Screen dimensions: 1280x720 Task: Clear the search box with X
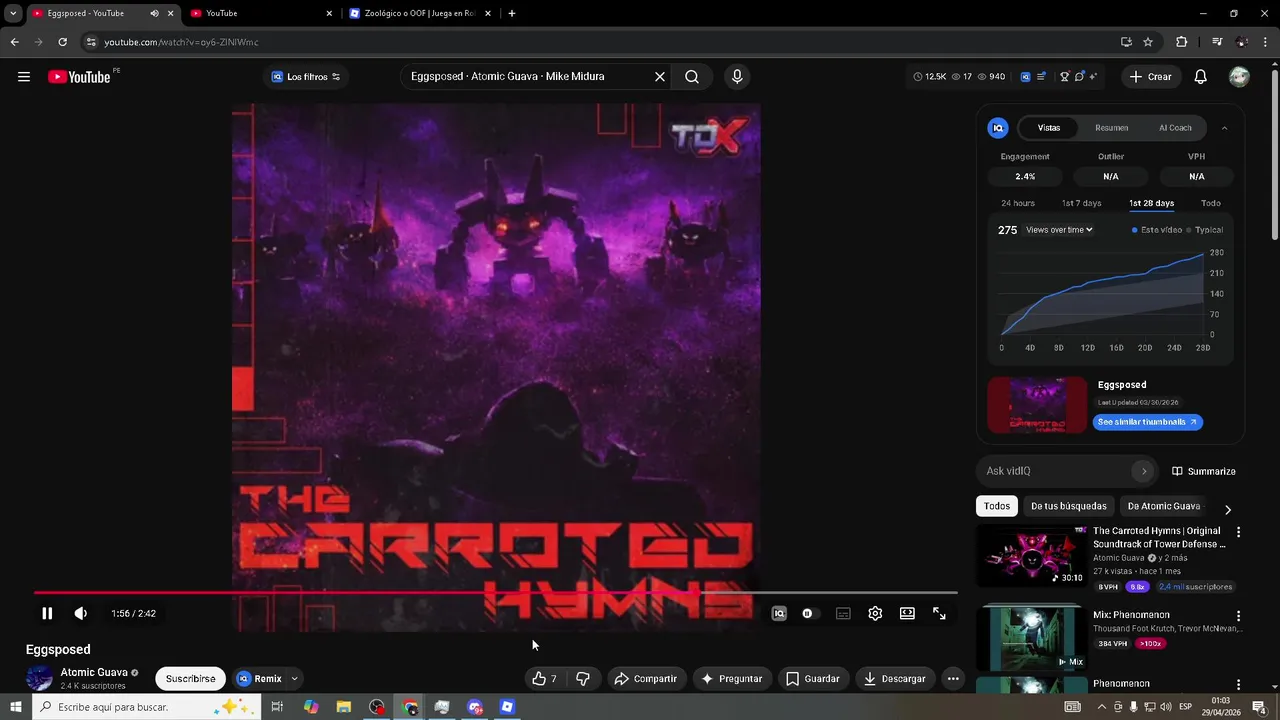pyautogui.click(x=660, y=77)
